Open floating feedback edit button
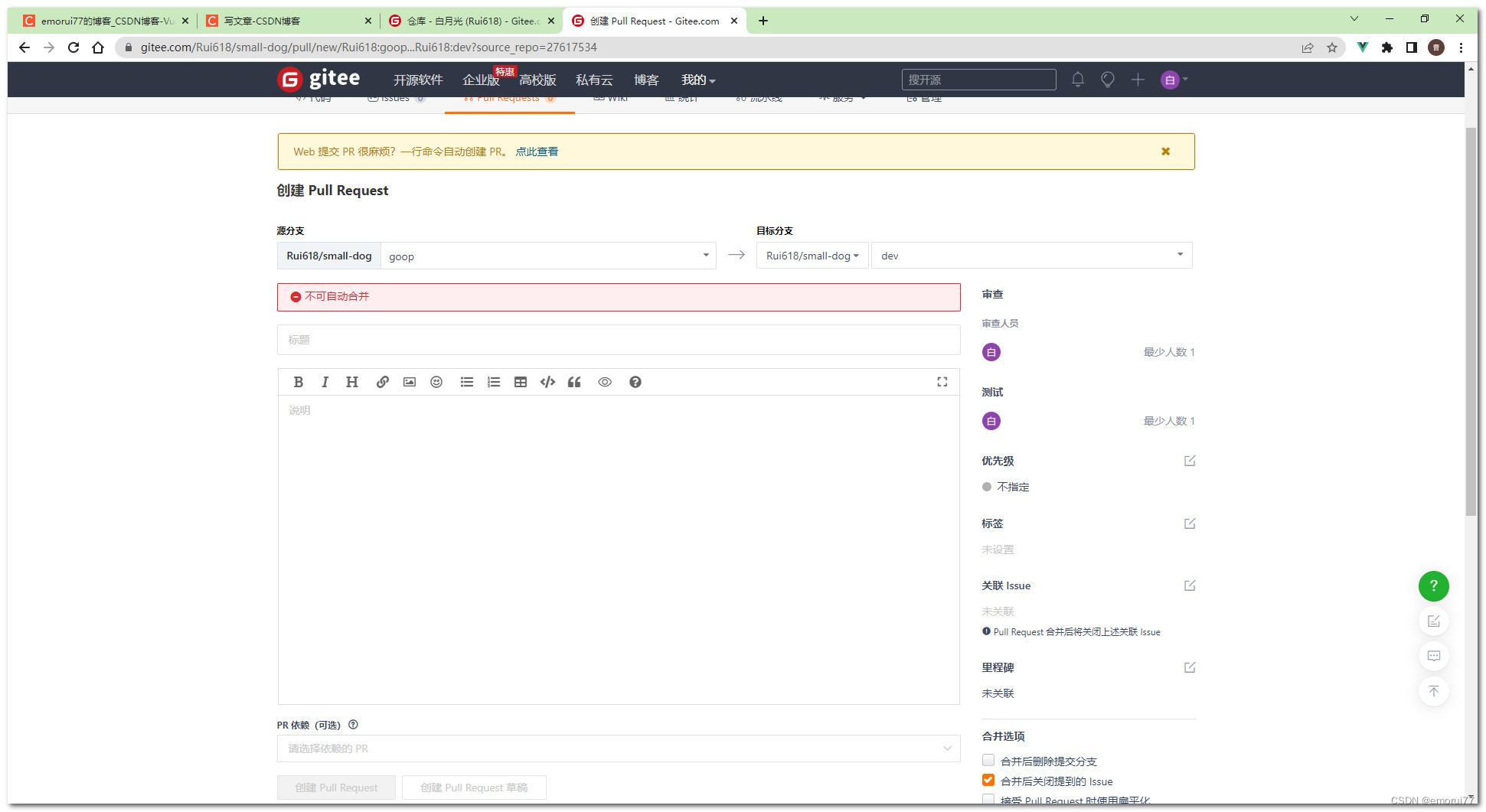The height and width of the screenshot is (812, 1486). click(x=1434, y=621)
